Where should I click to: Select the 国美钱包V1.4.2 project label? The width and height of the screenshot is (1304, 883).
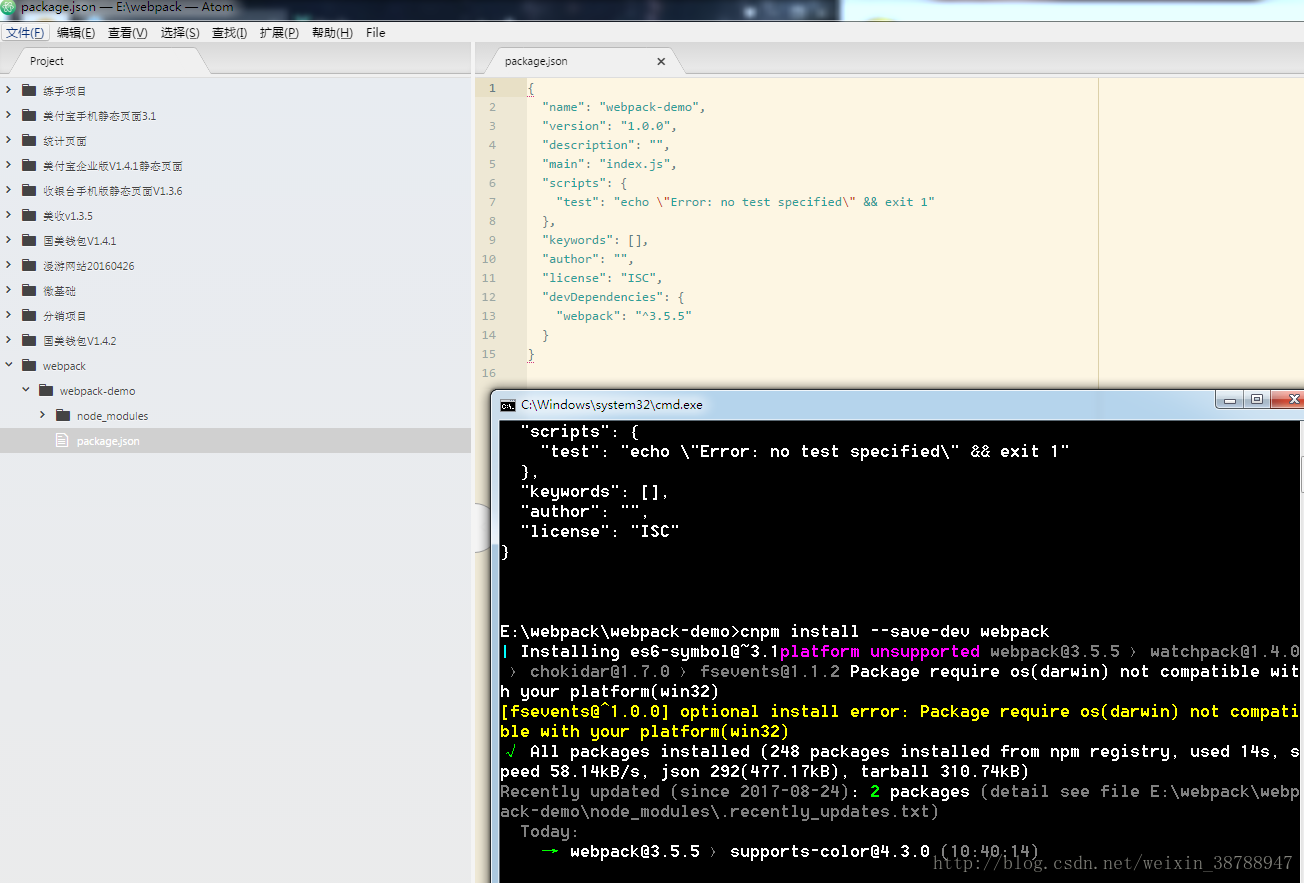[79, 341]
